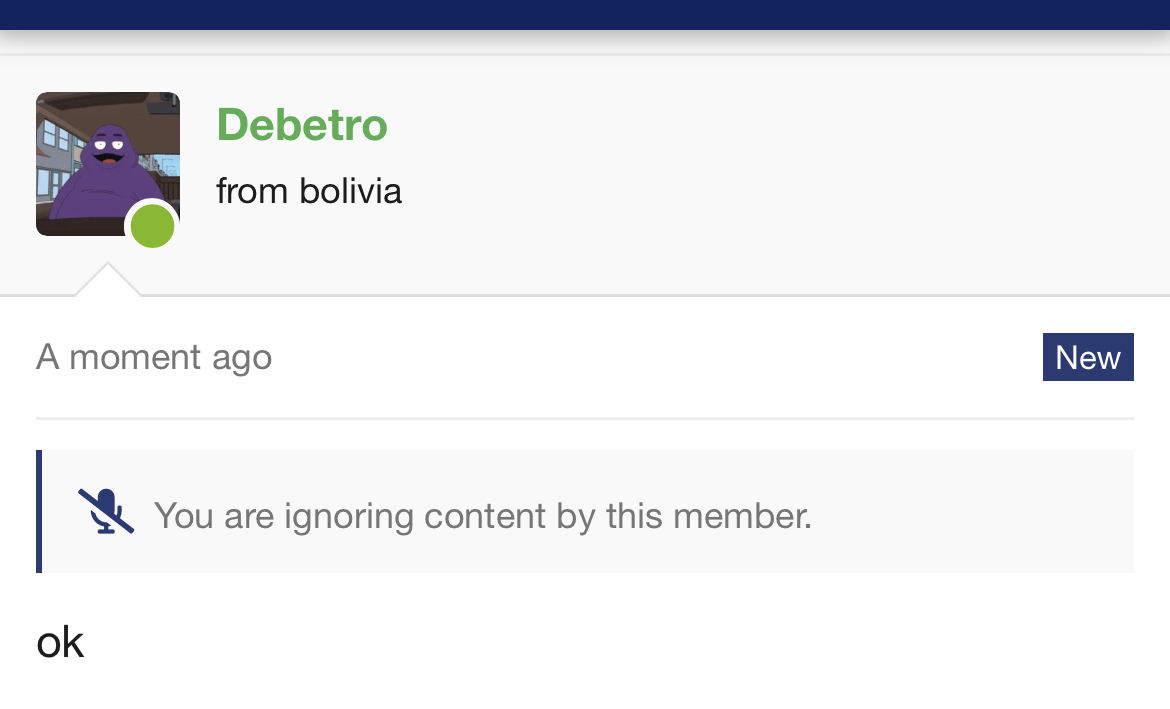Click empty header space right of Debetro
1170x709 pixels.
[780, 150]
